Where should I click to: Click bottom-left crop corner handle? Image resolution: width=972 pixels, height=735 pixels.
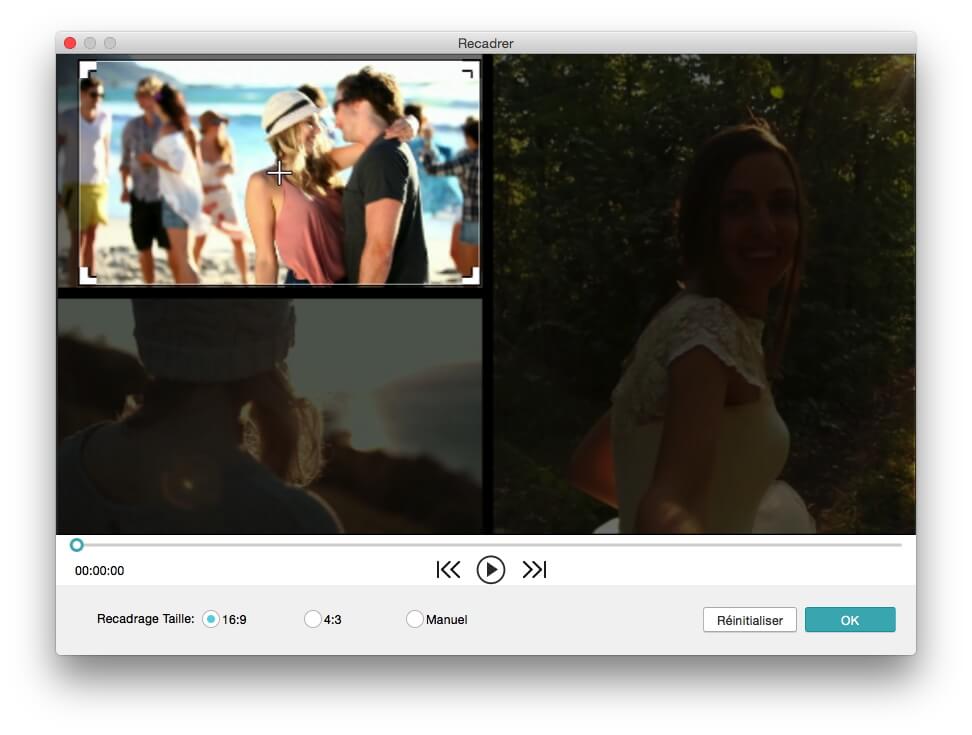coord(87,276)
